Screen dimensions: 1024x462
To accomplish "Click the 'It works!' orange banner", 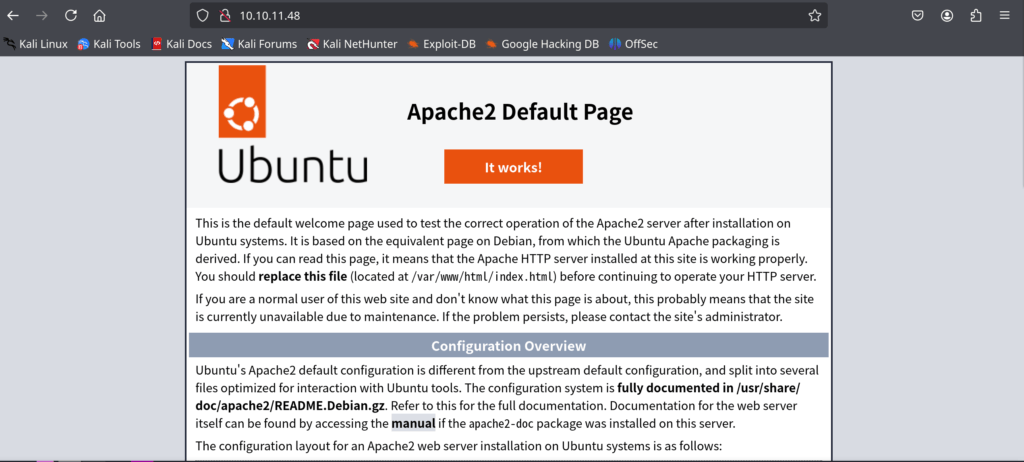I will pyautogui.click(x=513, y=167).
